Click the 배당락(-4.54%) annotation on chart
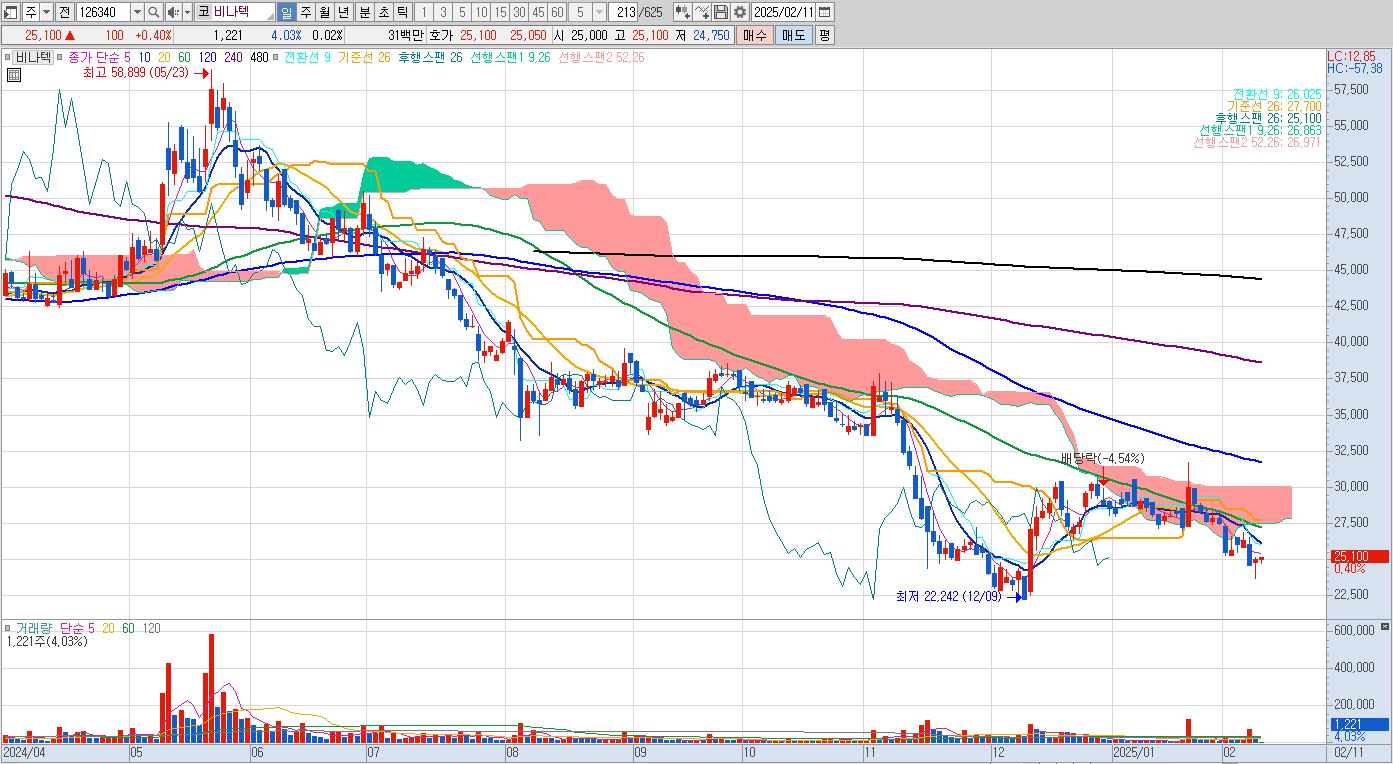 1102,458
